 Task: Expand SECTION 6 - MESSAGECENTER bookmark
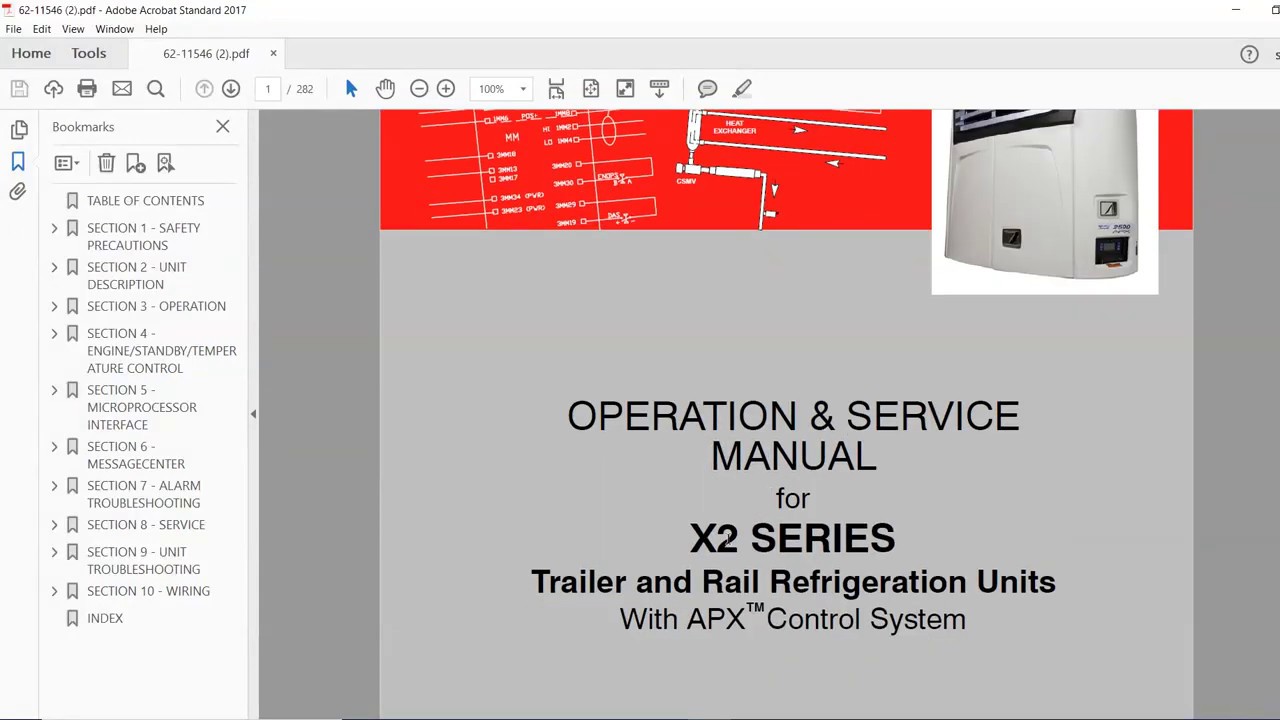(x=55, y=447)
